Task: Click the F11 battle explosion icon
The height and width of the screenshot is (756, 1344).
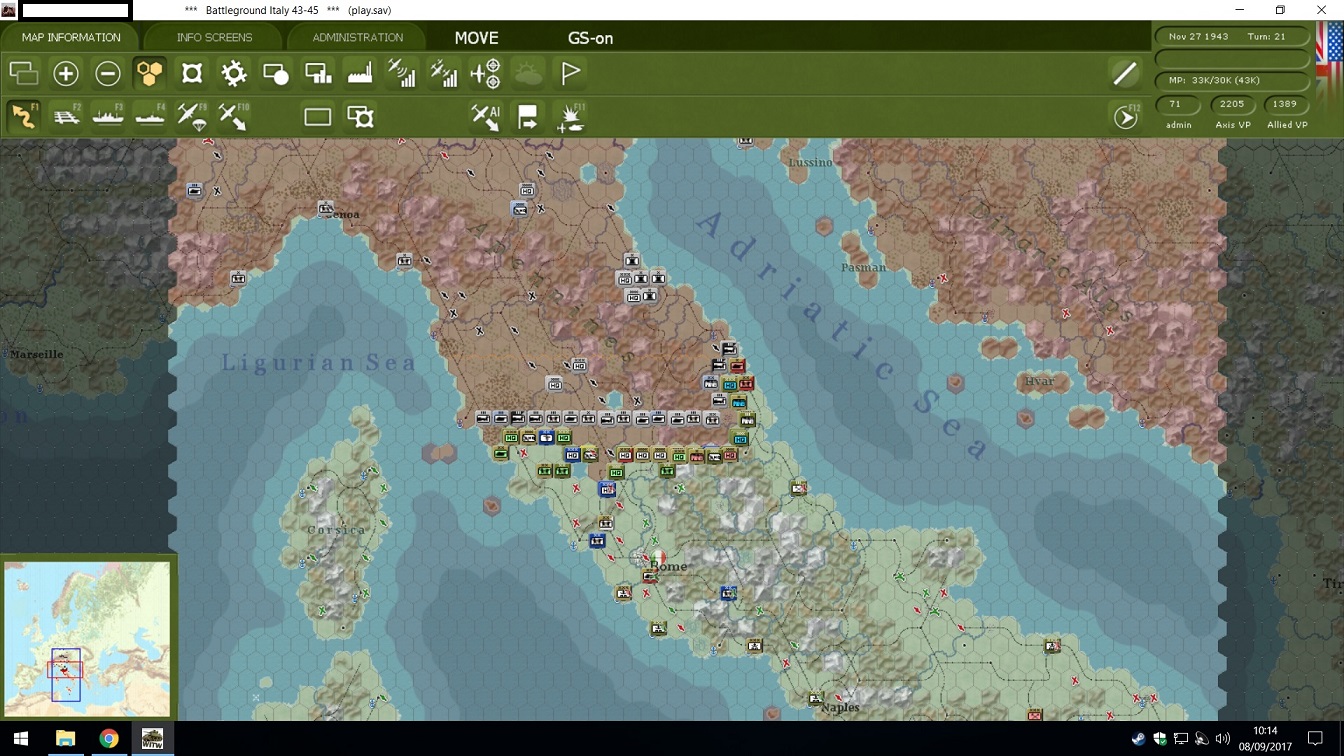Action: 571,117
